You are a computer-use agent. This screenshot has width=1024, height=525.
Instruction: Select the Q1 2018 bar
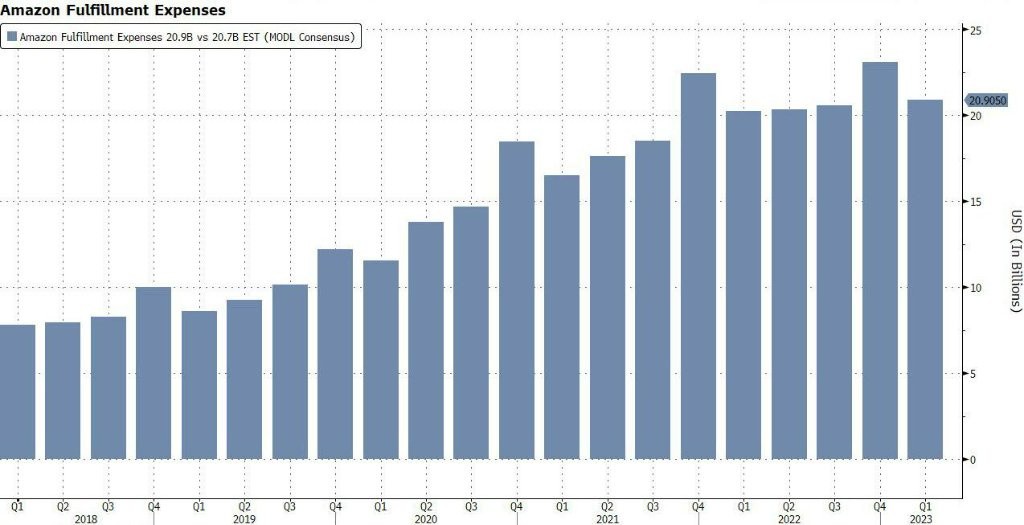[x=18, y=392]
